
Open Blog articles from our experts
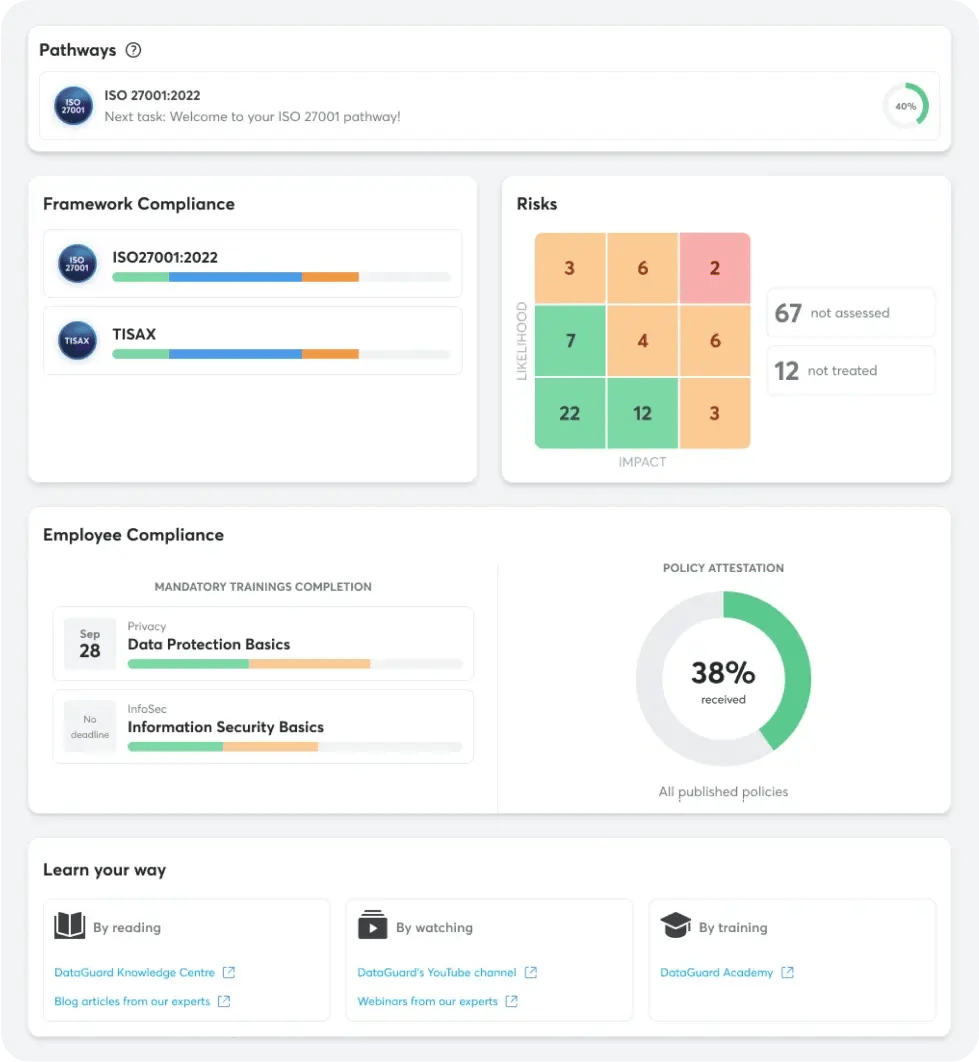pyautogui.click(x=132, y=1001)
